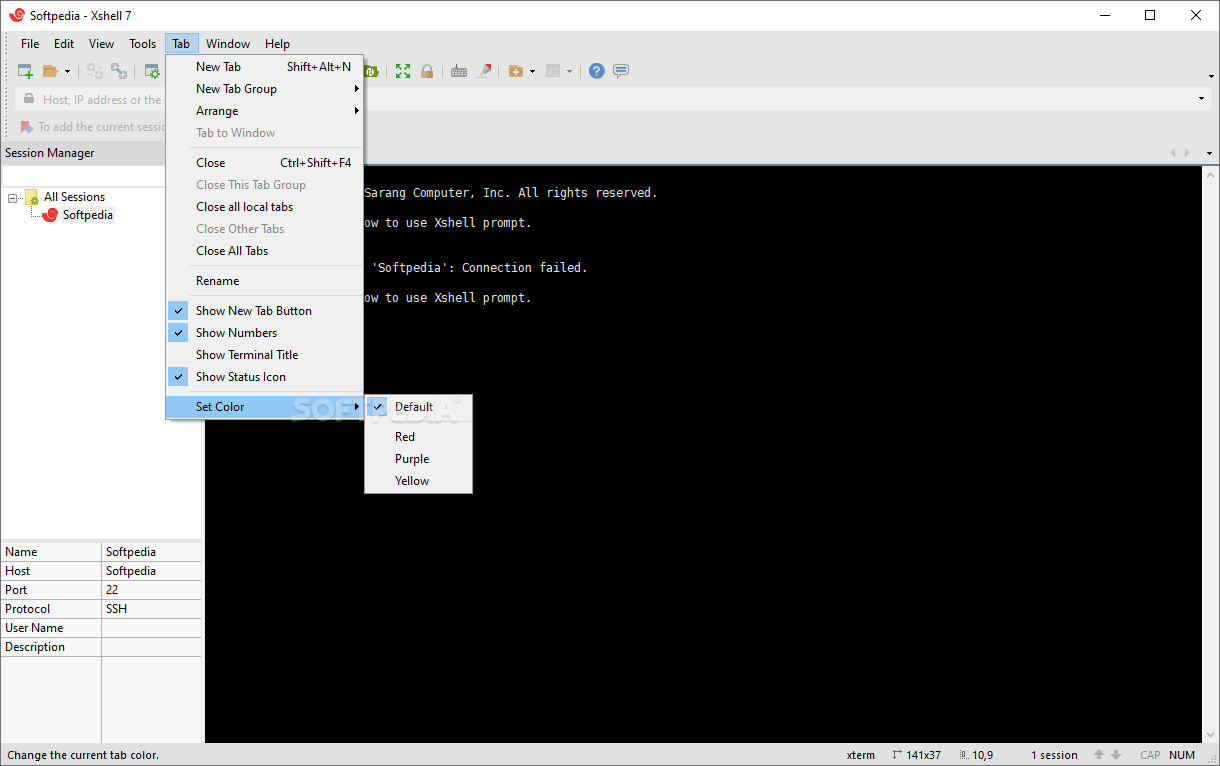Open the session properties gear icon
This screenshot has height=766, width=1220.
click(x=152, y=71)
